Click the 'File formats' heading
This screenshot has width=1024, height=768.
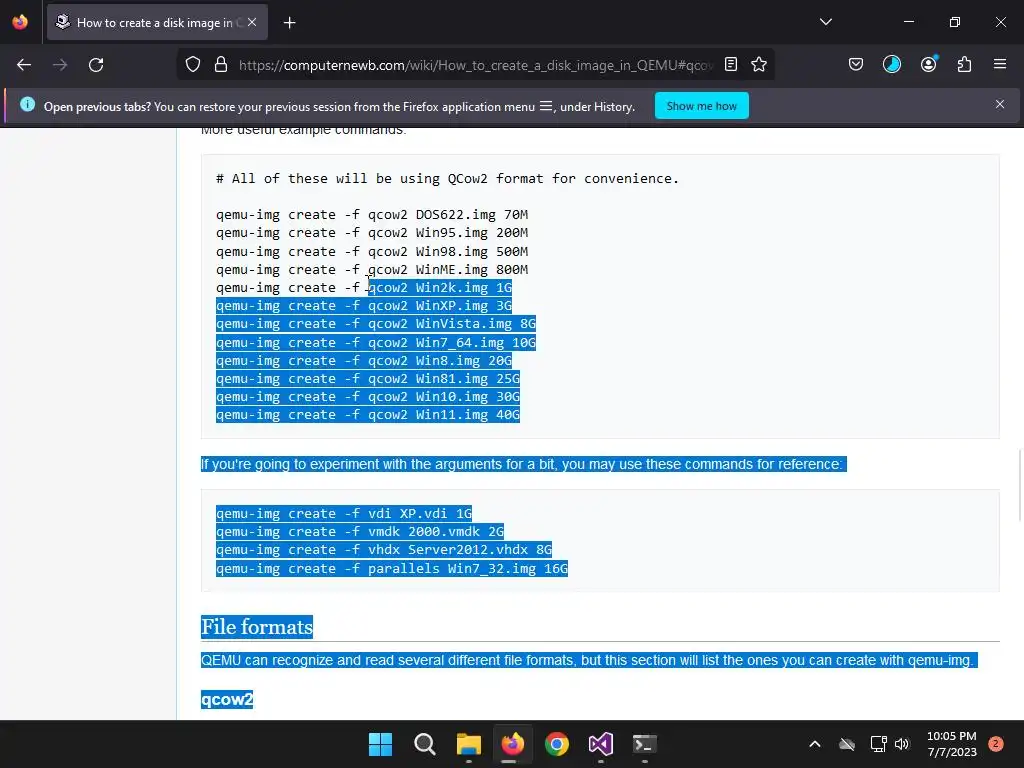257,627
